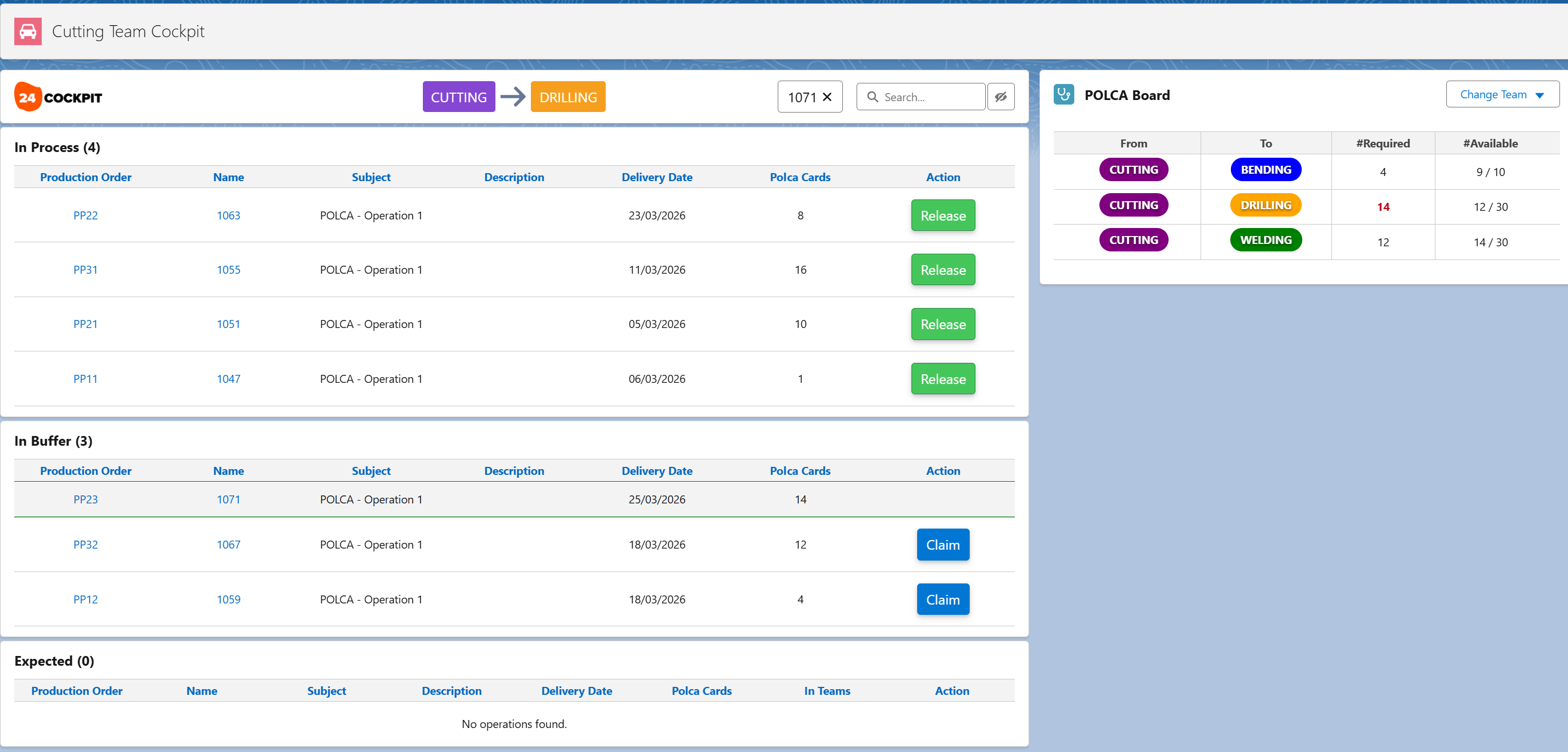Image resolution: width=1568 pixels, height=752 pixels.
Task: Open the Change Team dropdown
Action: coord(1502,94)
